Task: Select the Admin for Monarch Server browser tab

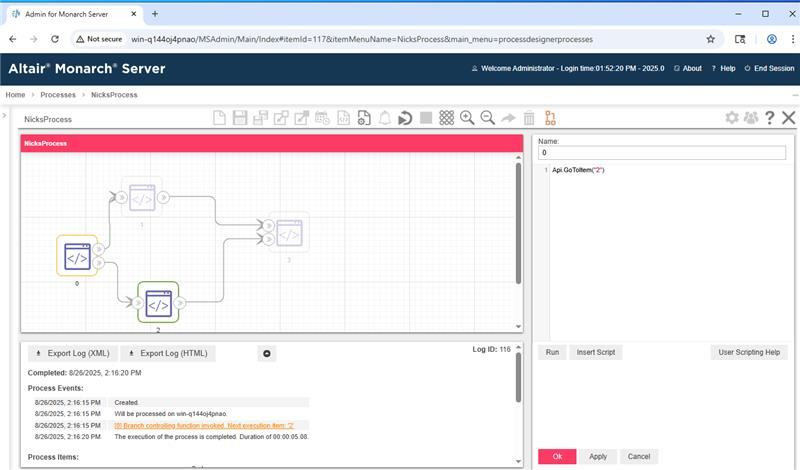Action: (x=74, y=14)
